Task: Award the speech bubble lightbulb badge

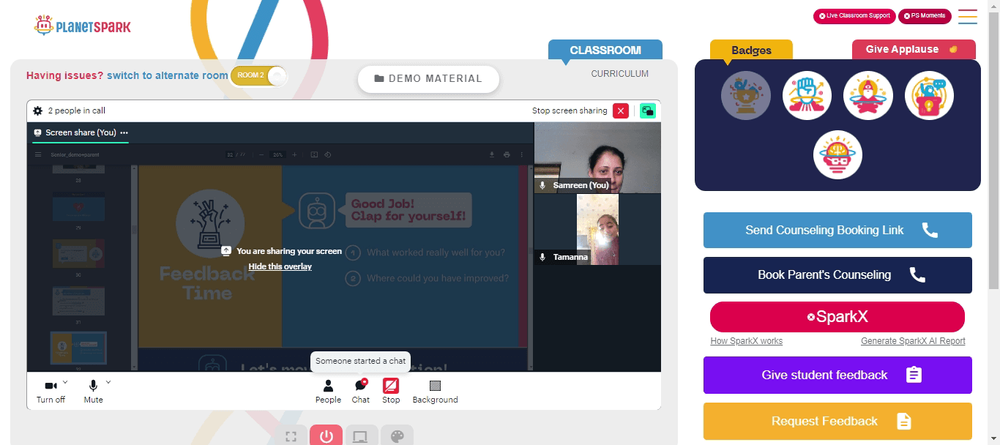Action: coord(929,96)
